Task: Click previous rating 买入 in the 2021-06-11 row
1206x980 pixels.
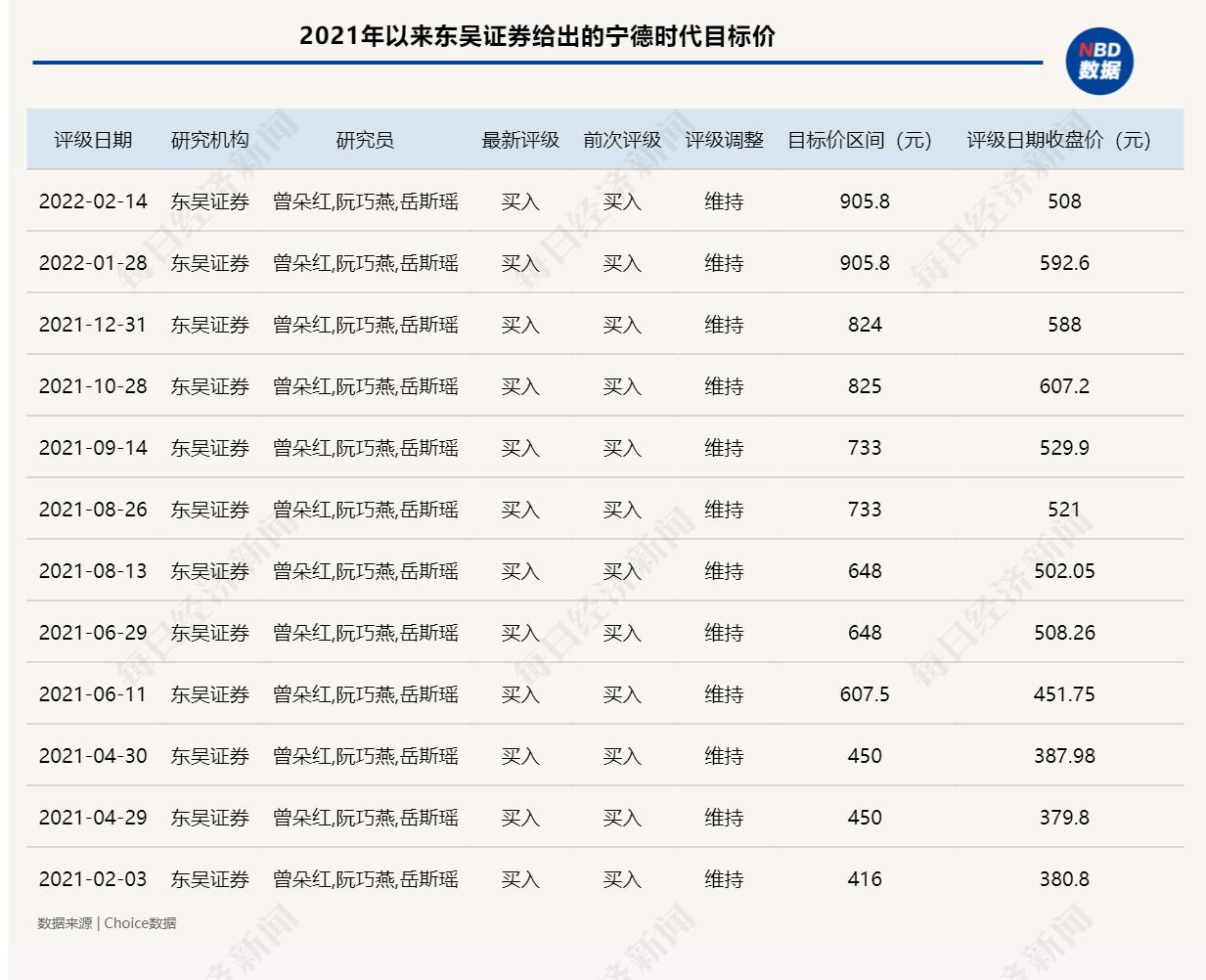Action: (x=622, y=694)
